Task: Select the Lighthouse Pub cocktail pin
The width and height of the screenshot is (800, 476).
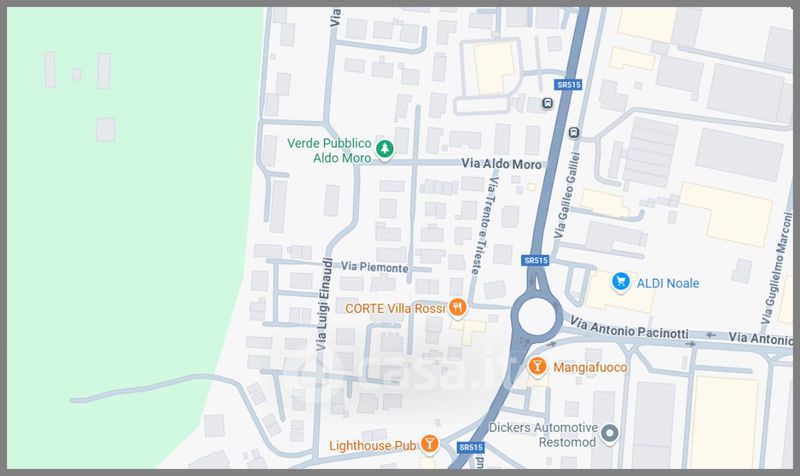Action: pyautogui.click(x=430, y=444)
